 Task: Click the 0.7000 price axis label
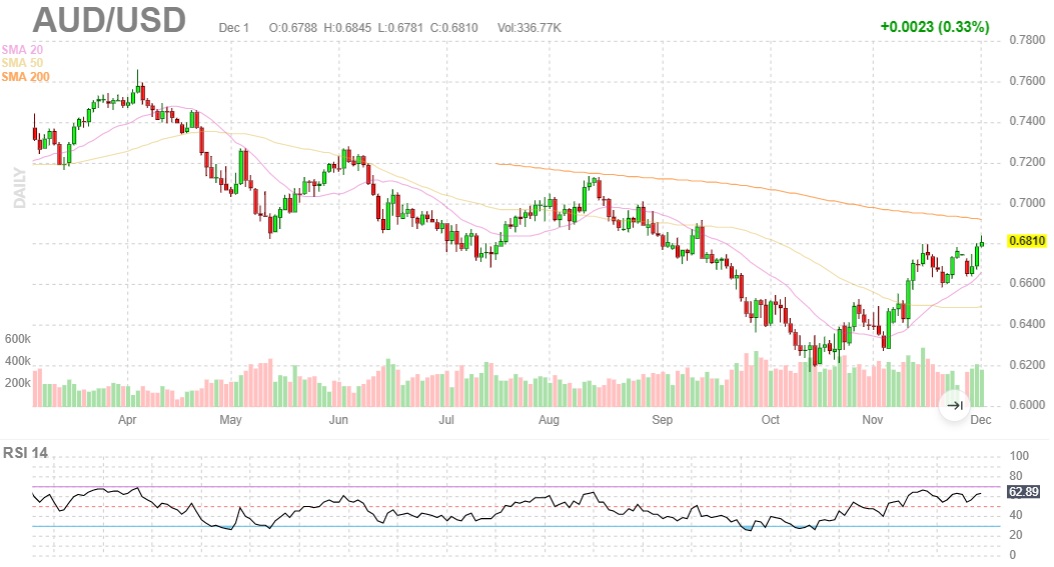(1027, 203)
